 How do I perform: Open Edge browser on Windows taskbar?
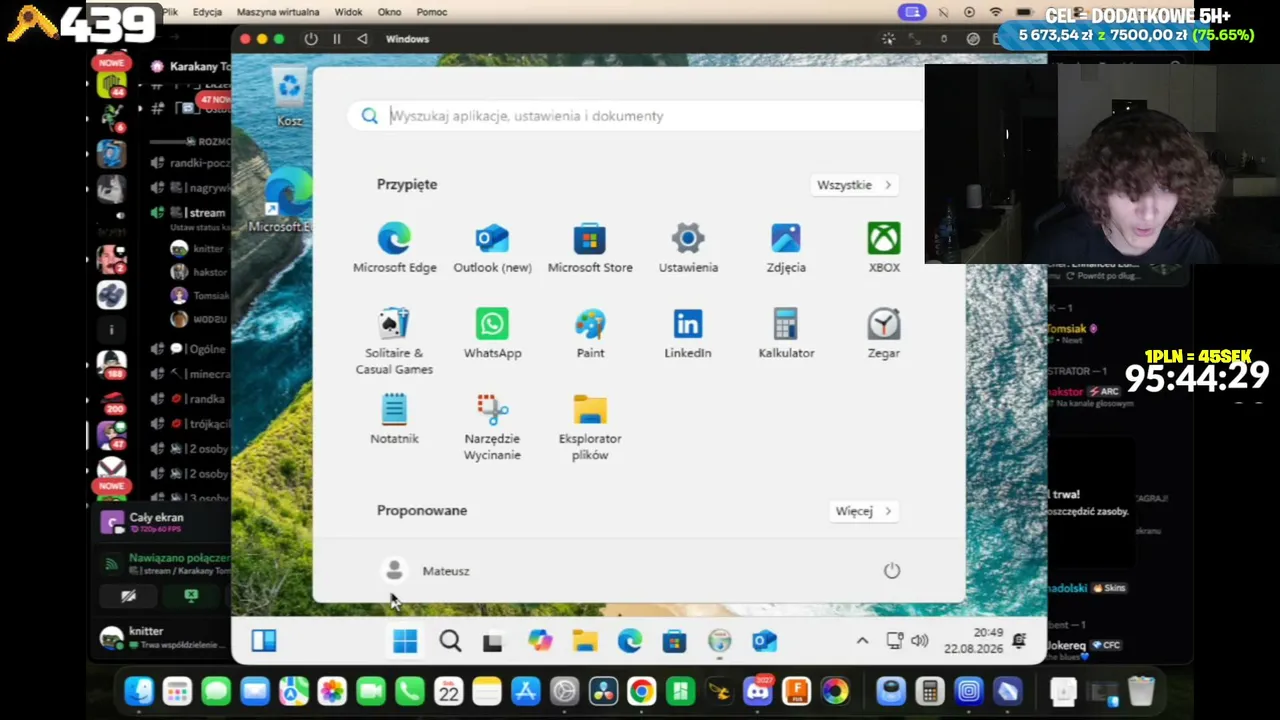(630, 641)
